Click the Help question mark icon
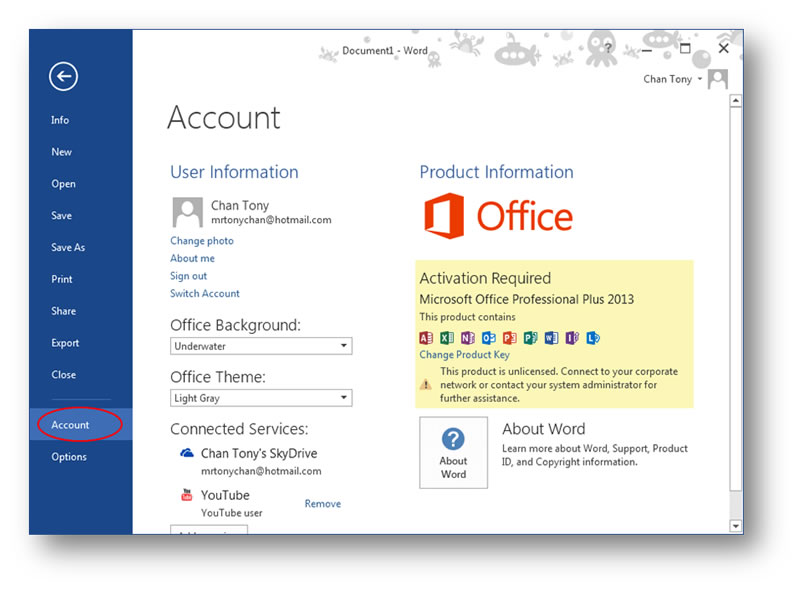Image resolution: width=800 pixels, height=591 pixels. (609, 48)
